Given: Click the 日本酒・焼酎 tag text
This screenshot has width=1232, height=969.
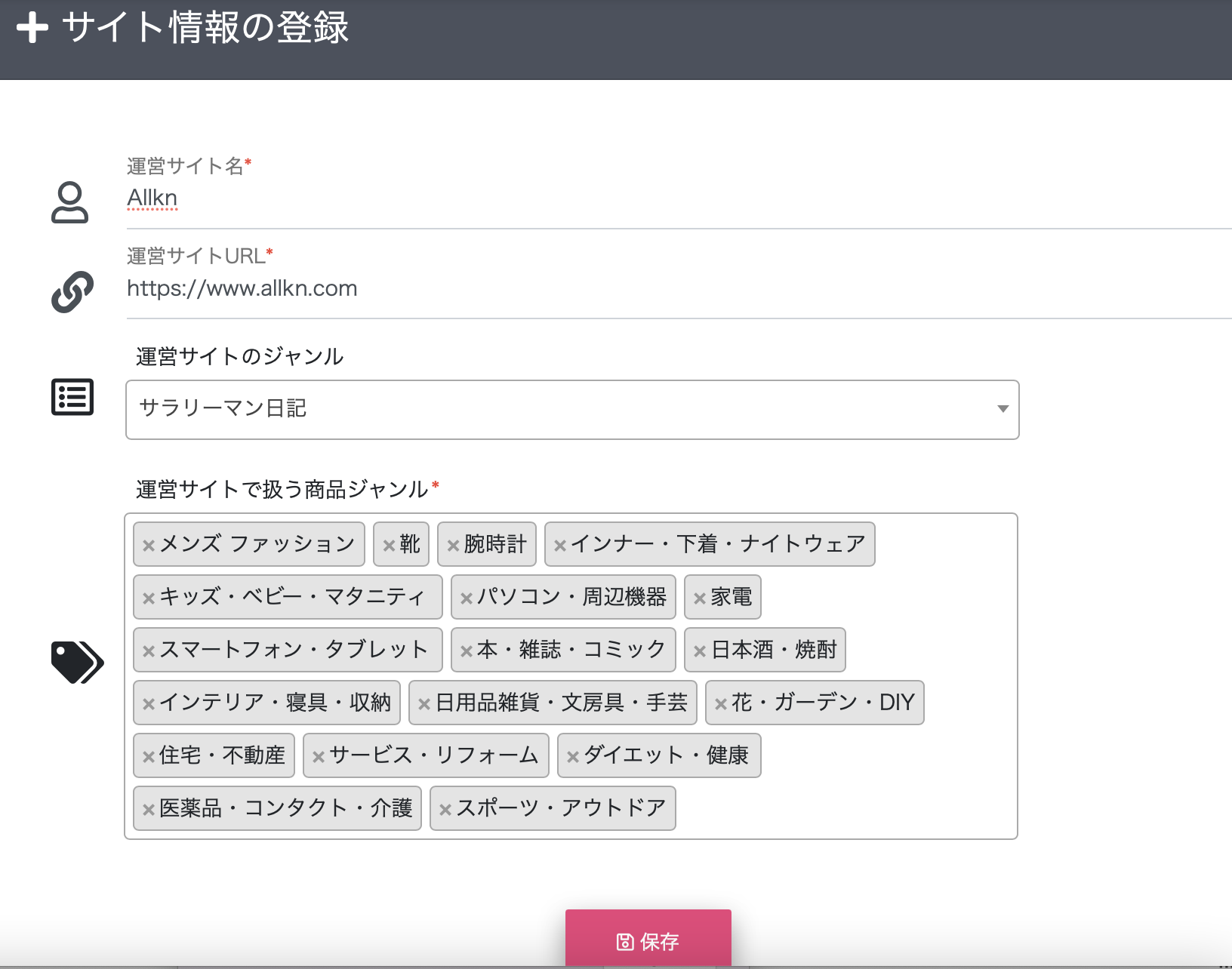Looking at the screenshot, I should pos(774,650).
